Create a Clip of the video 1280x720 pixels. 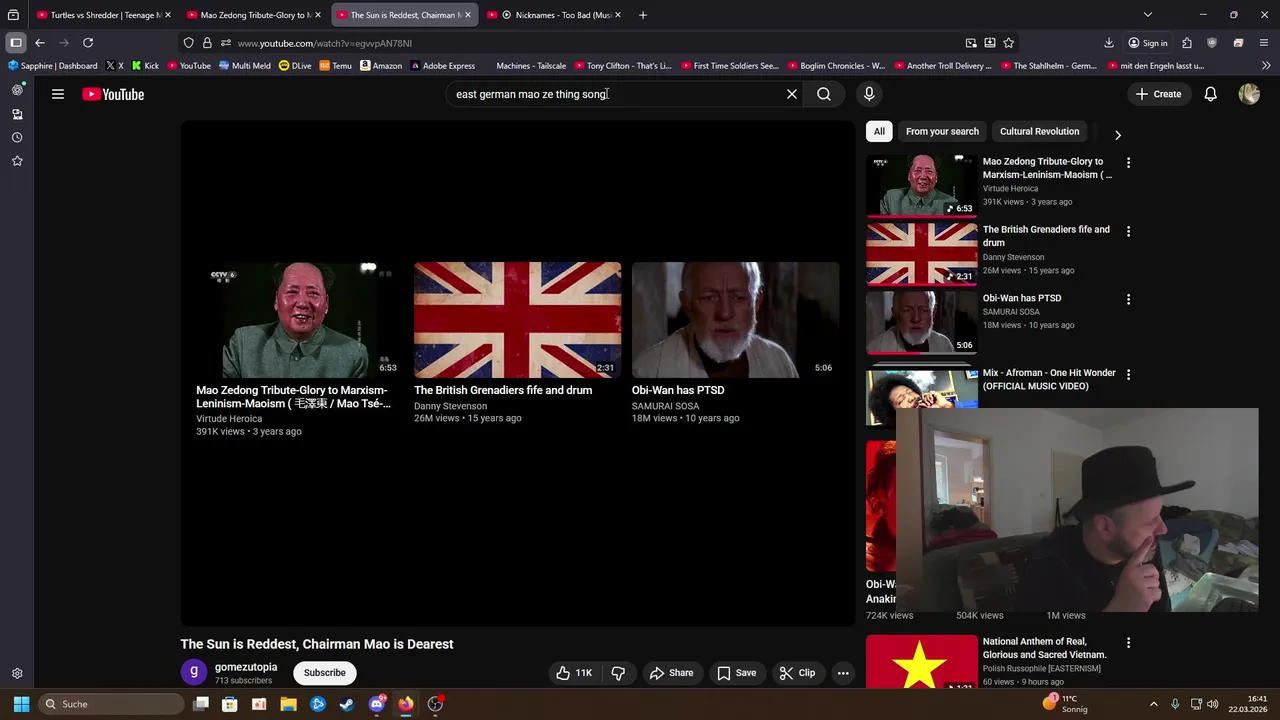coord(797,673)
